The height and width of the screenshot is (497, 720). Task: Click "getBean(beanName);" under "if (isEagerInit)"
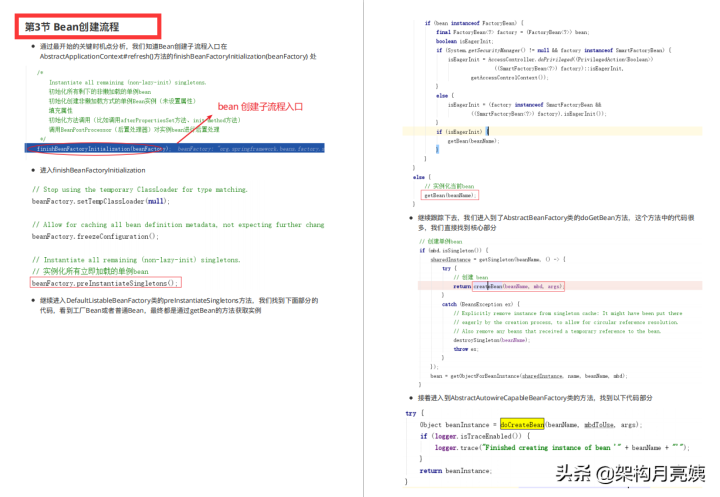click(x=473, y=141)
